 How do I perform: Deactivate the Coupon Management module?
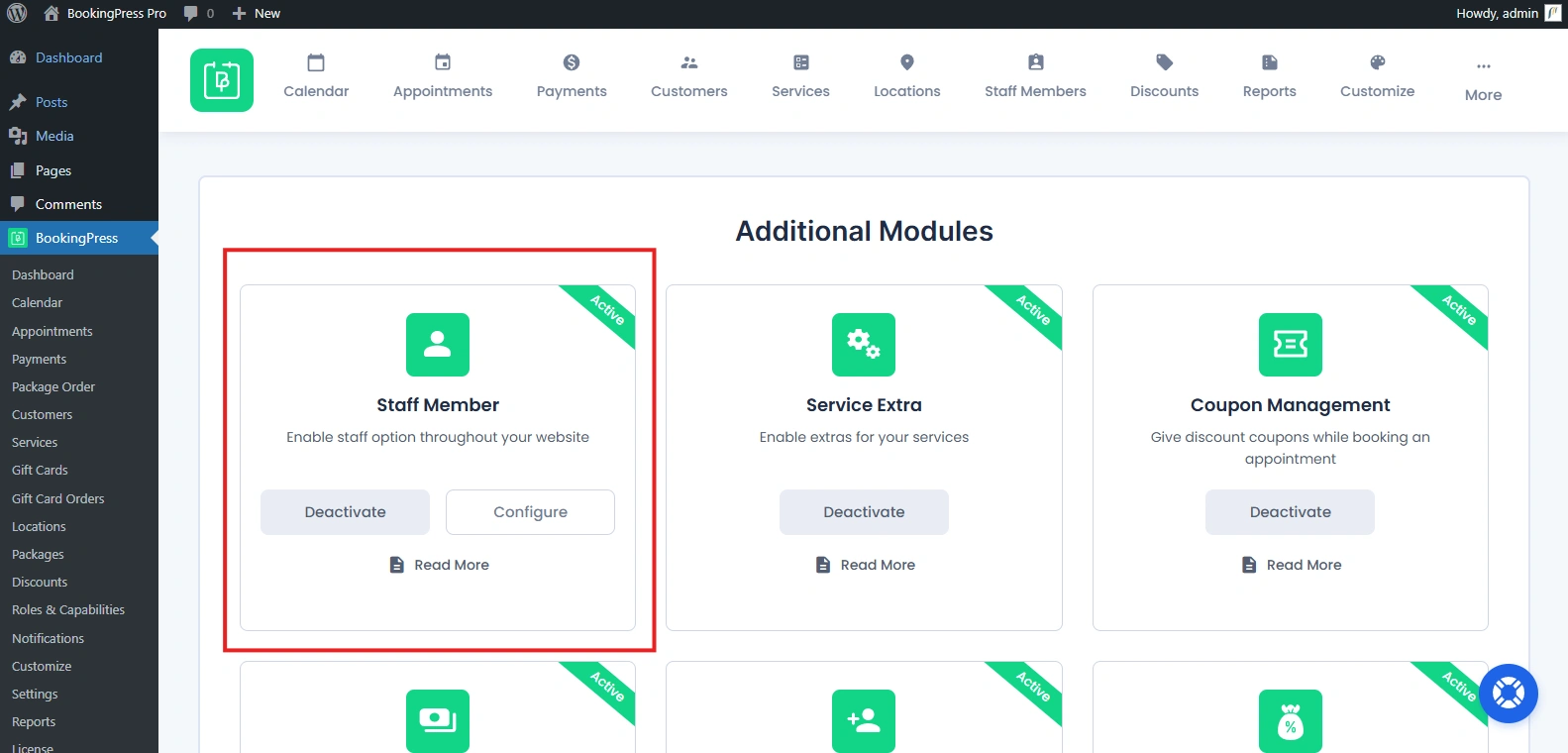coord(1290,512)
